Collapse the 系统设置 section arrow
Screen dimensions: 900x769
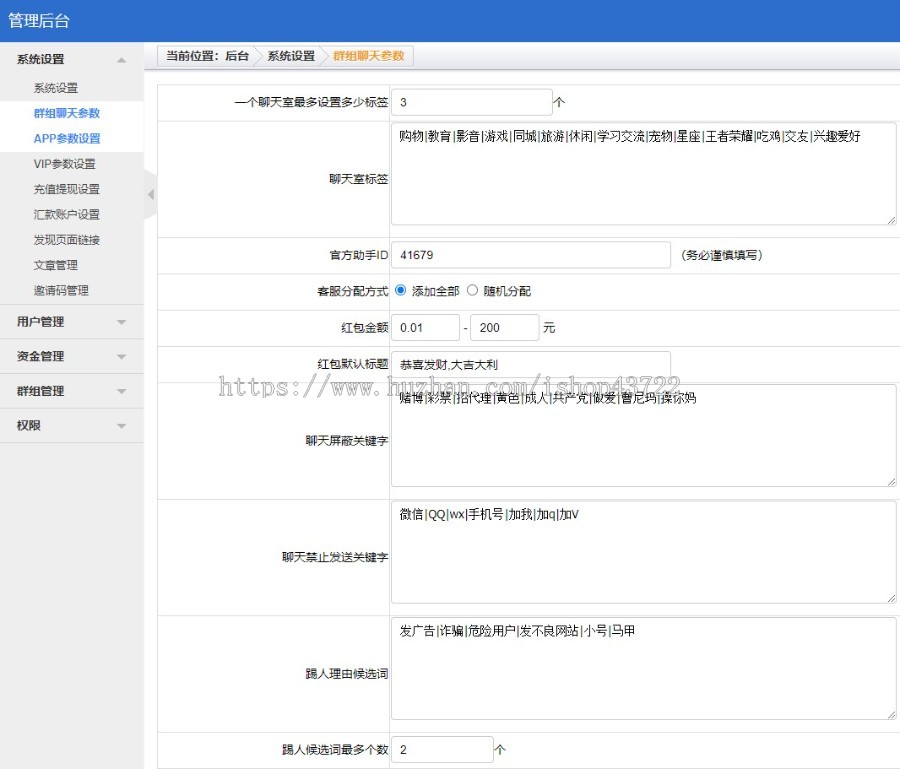[121, 60]
